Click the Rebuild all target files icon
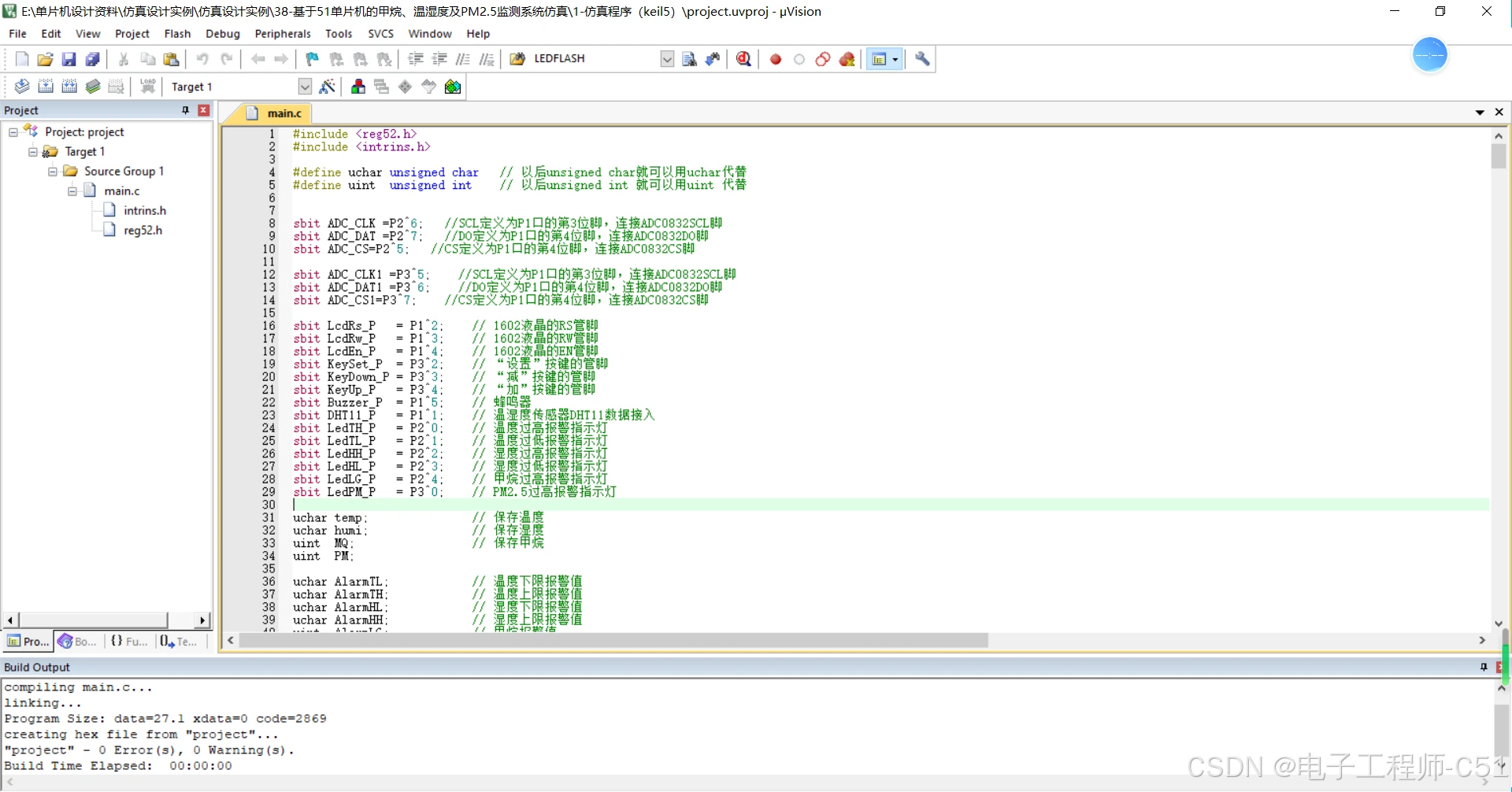The width and height of the screenshot is (1512, 792). (x=69, y=87)
